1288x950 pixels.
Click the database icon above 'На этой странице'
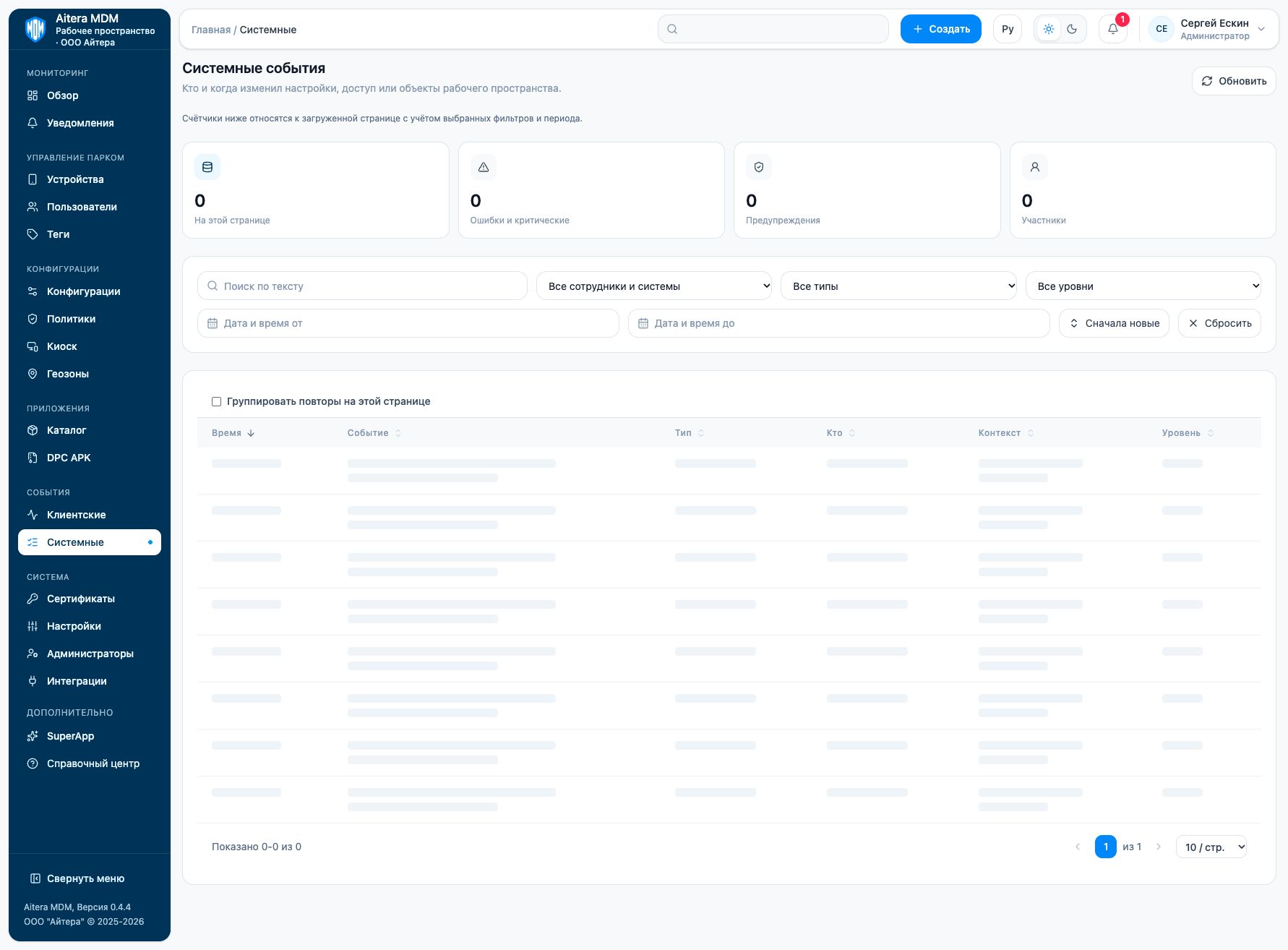(207, 167)
